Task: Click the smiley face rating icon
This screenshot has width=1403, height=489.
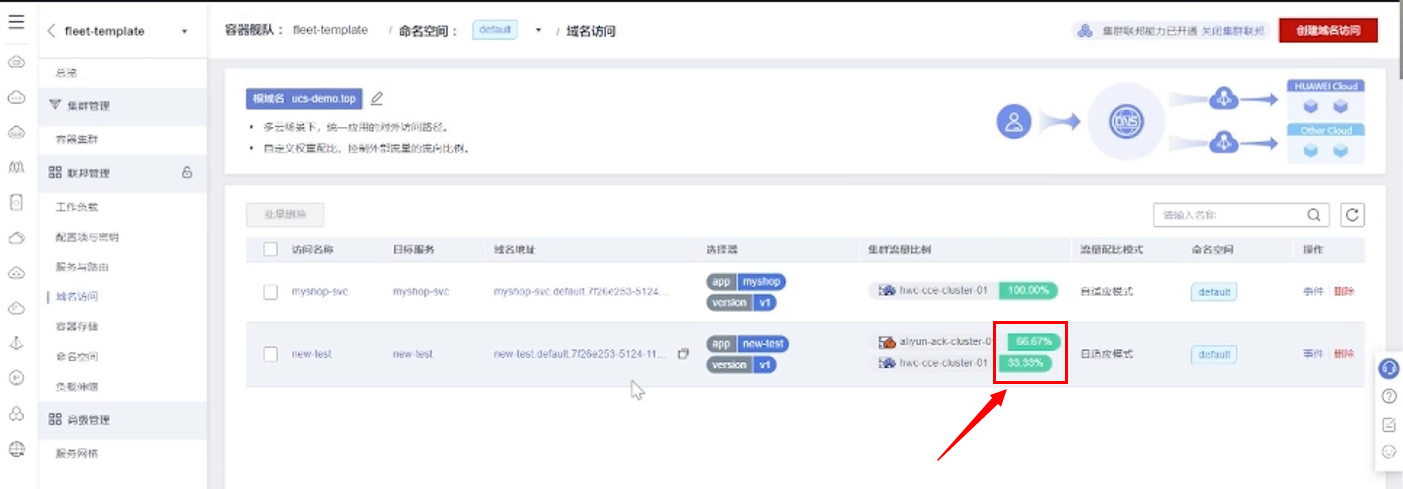Action: coord(1388,451)
